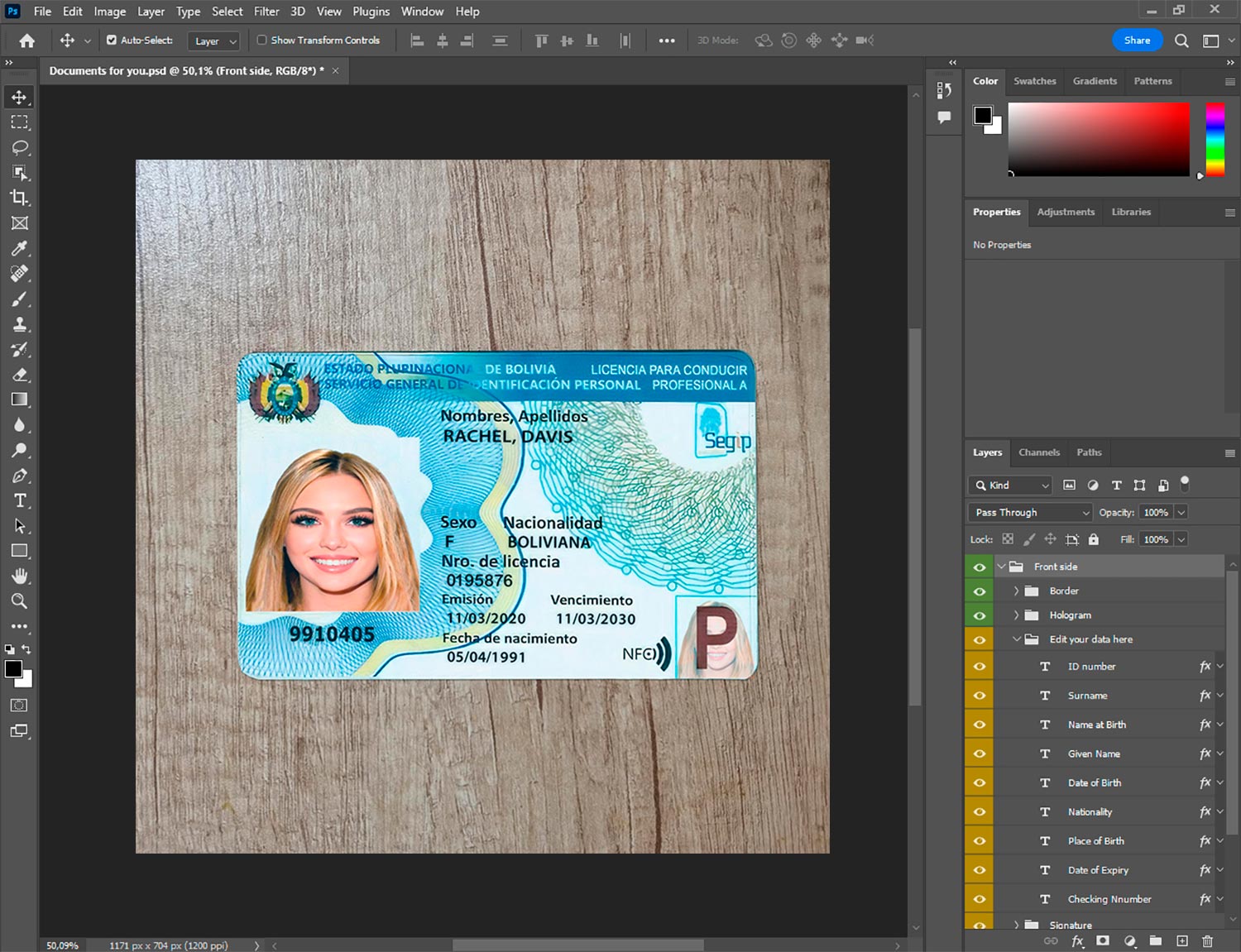Open the Pass Through blend mode dropdown

pos(1030,513)
